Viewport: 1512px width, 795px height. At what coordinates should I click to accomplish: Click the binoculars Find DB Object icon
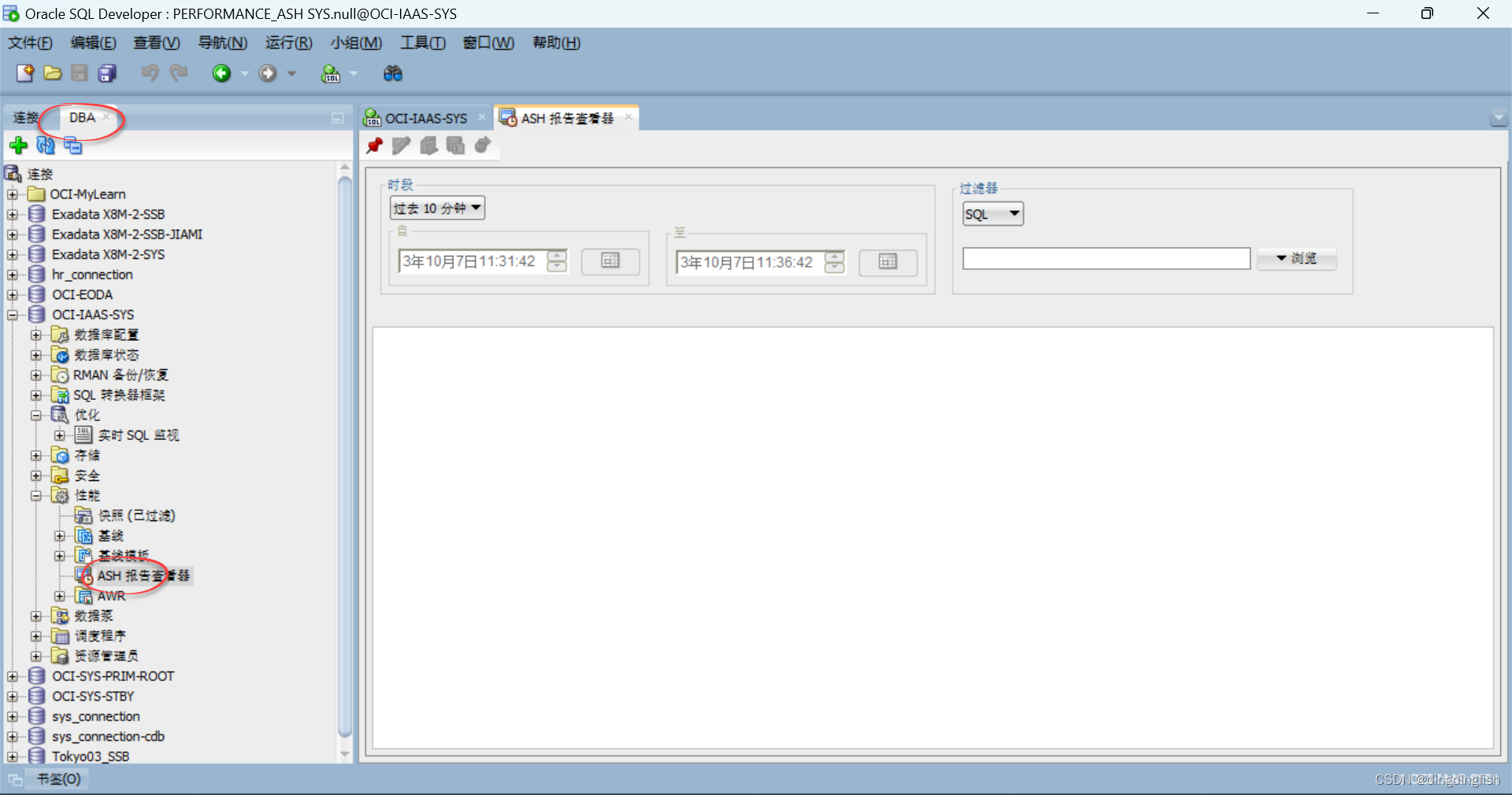[392, 73]
